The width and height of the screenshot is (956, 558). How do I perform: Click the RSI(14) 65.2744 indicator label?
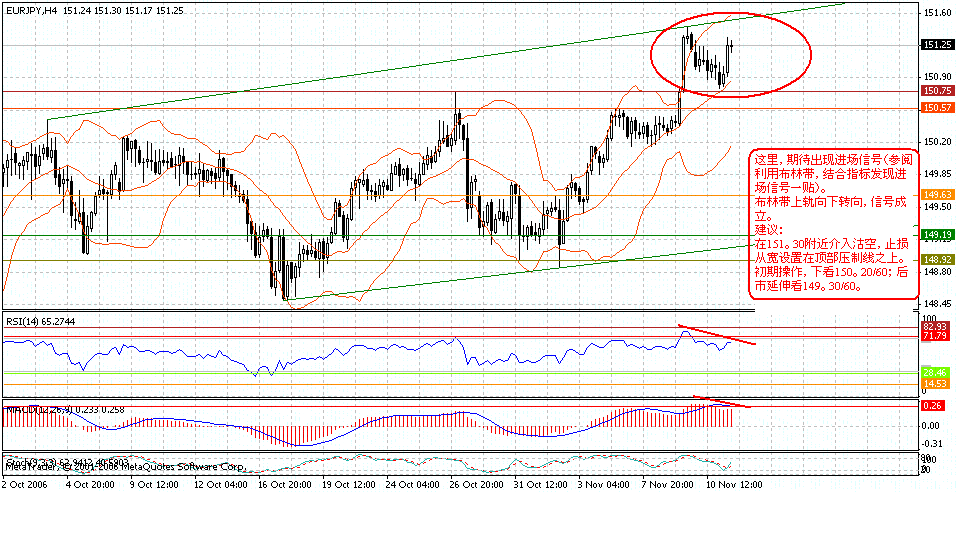point(40,321)
